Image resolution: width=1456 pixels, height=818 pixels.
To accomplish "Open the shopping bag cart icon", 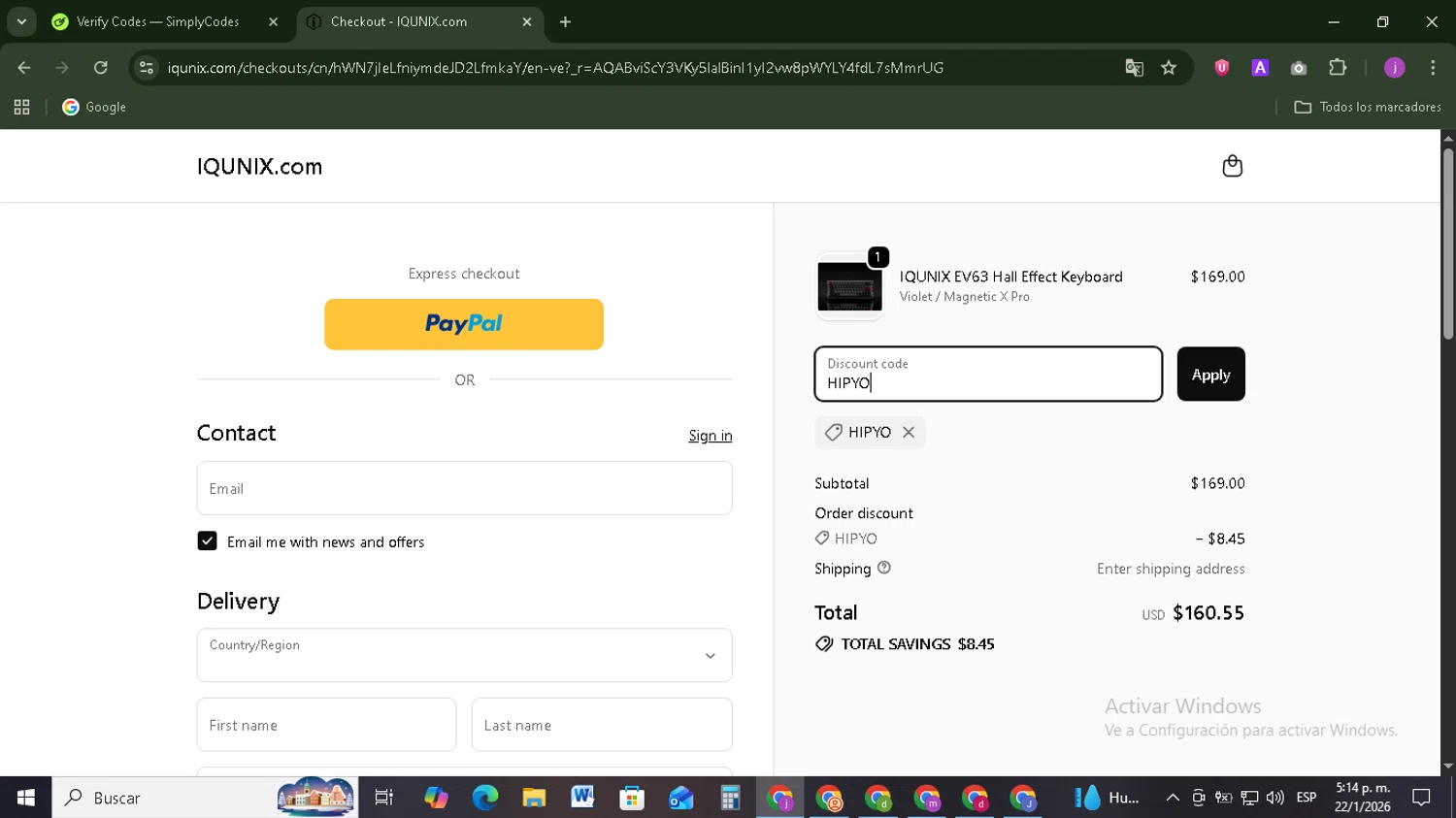I will click(1232, 166).
